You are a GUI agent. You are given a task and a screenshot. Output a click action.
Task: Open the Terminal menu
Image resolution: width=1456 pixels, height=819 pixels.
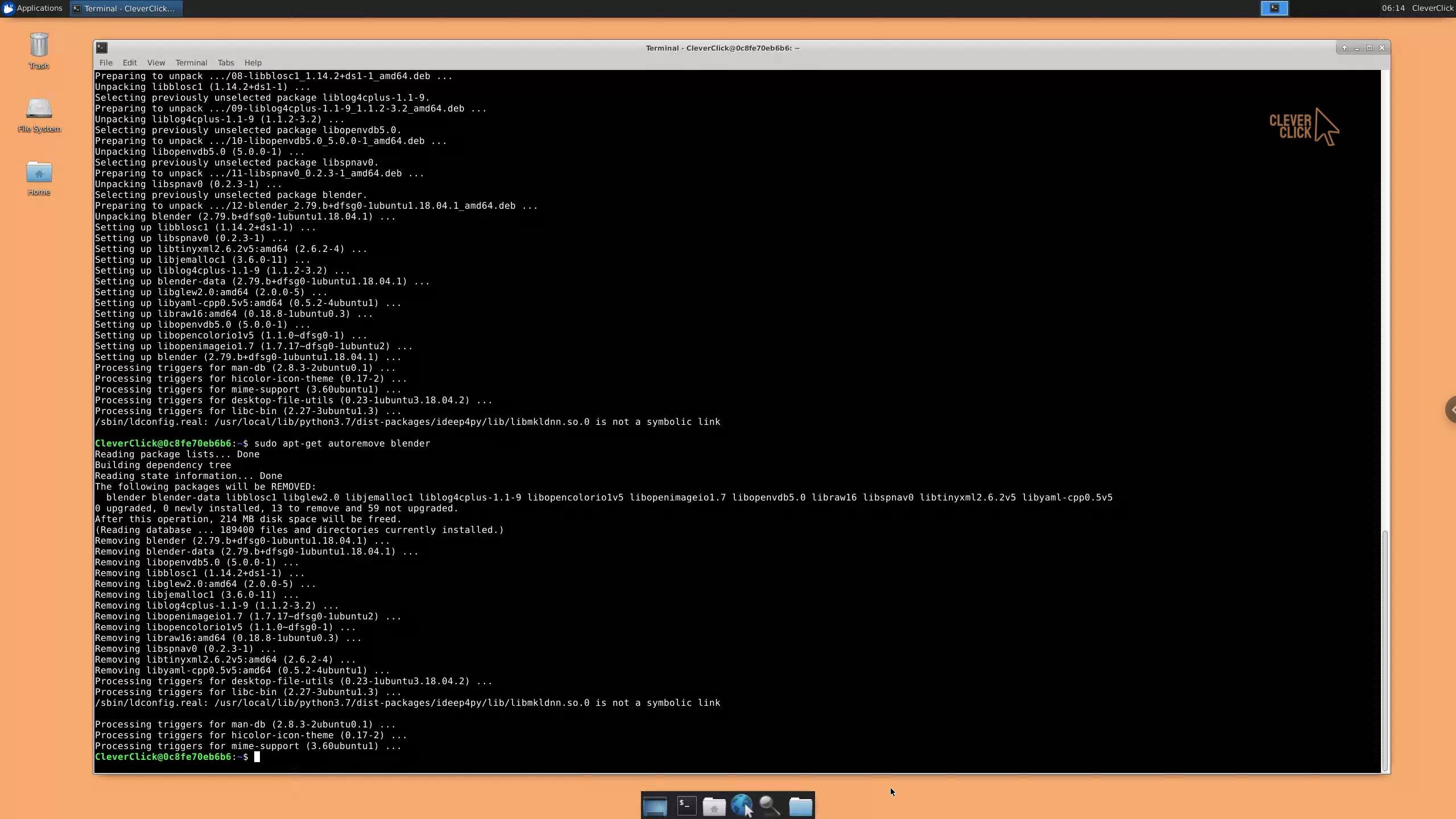point(191,63)
